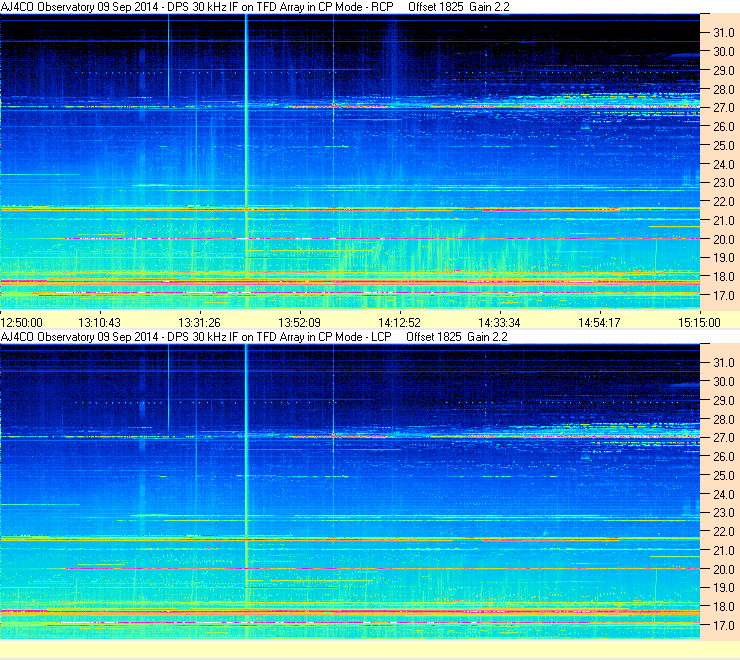Click the Offset 1825 Gain text on RCP header
The width and height of the screenshot is (740, 660).
coord(458,7)
